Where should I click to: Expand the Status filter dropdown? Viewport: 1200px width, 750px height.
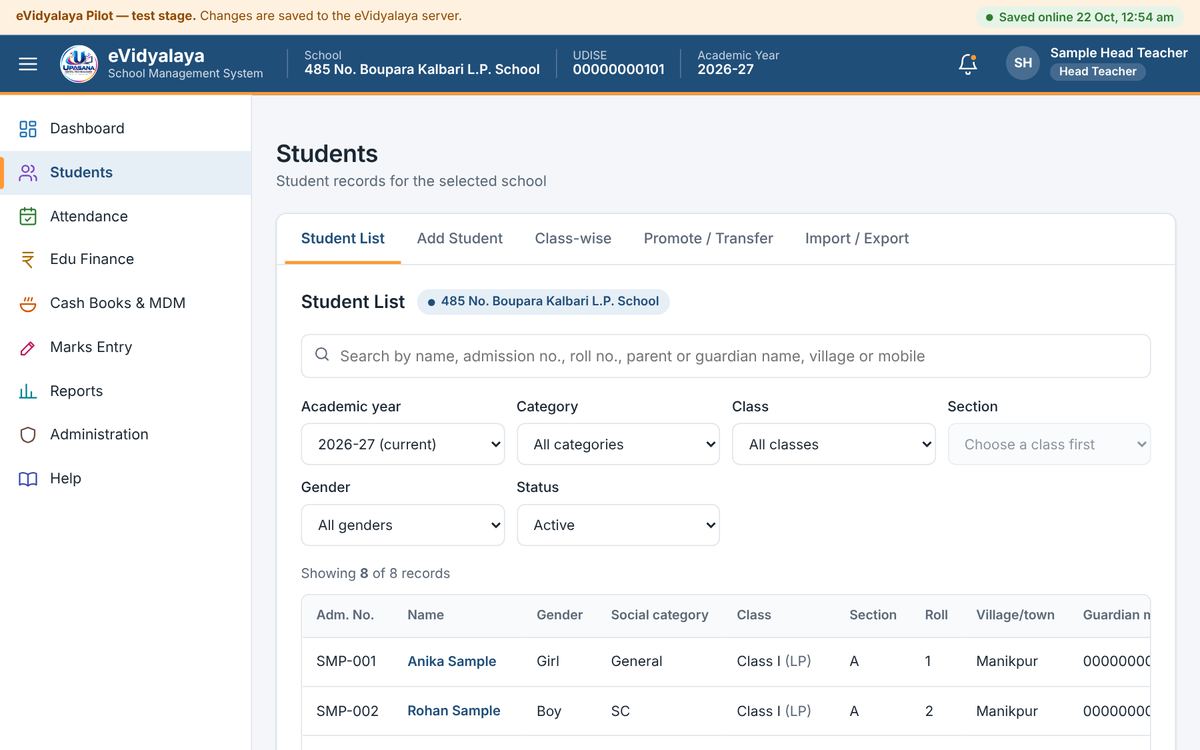coord(618,525)
